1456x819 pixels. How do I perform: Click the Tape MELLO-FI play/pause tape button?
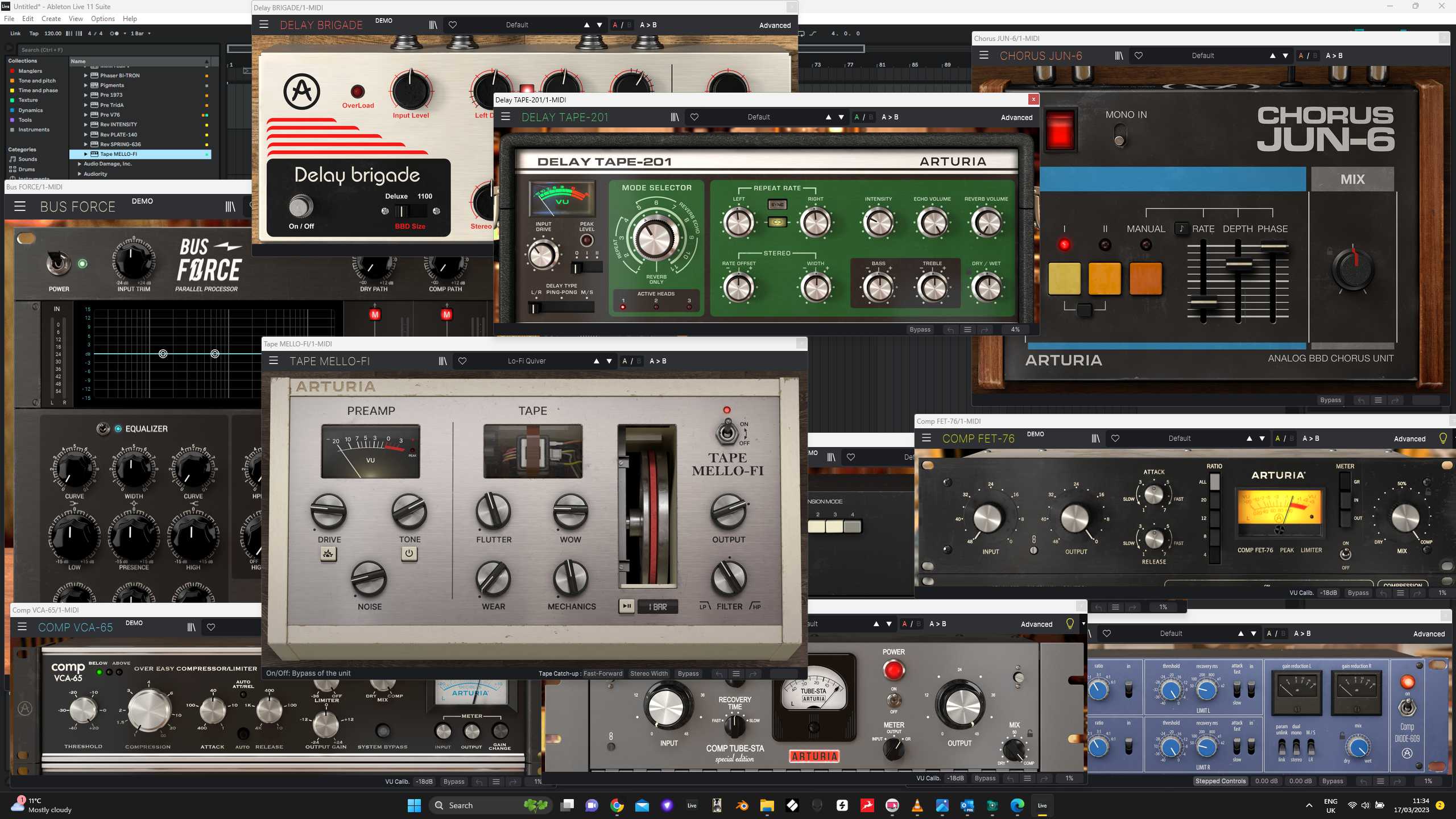tap(627, 606)
